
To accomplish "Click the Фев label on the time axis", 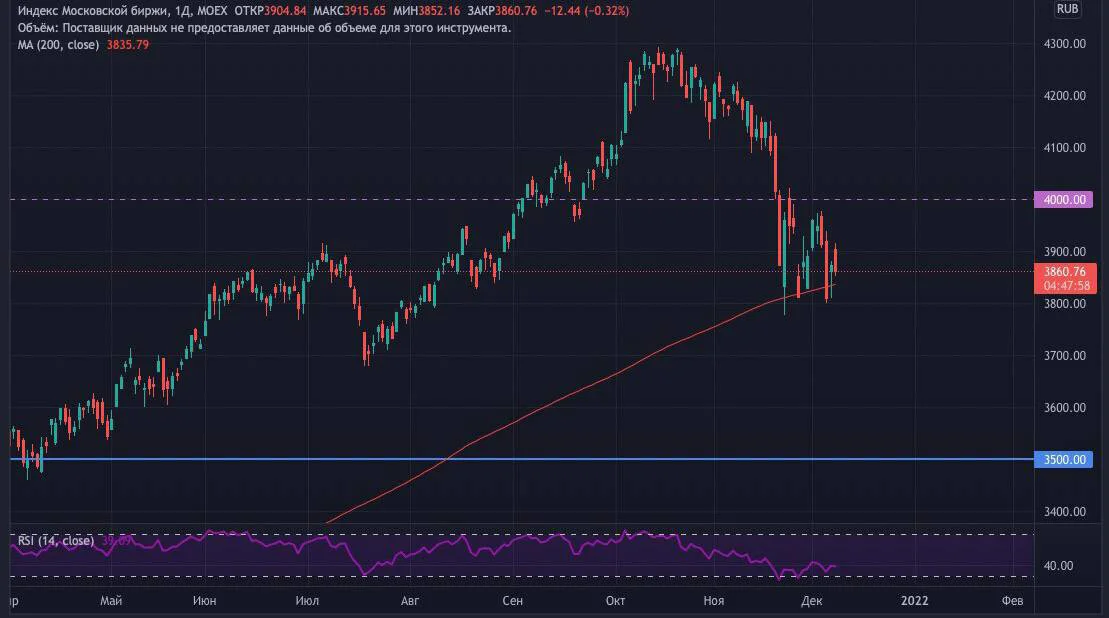I will [1013, 601].
